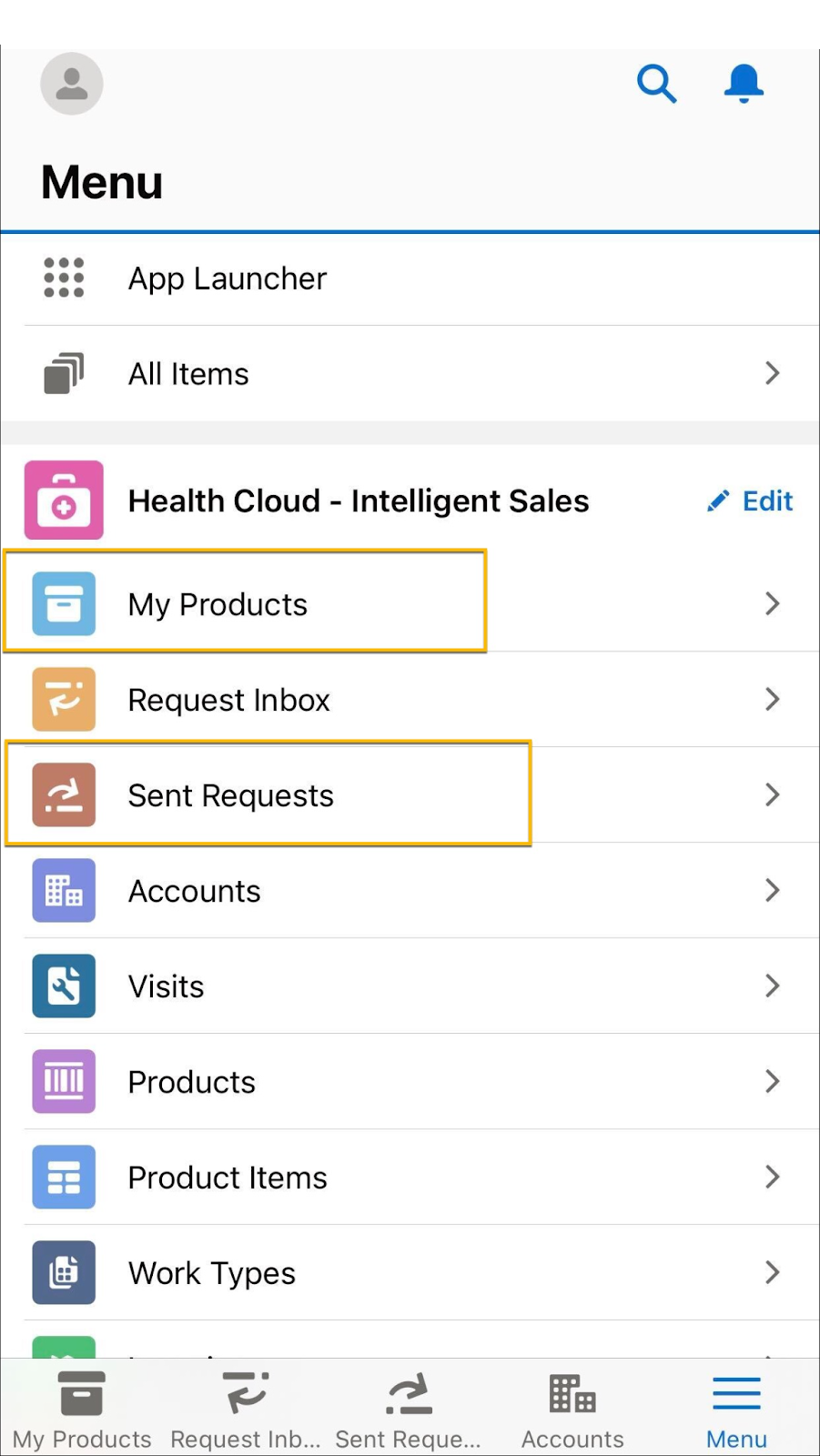The height and width of the screenshot is (1456, 820).
Task: Switch to the Request Inbox bottom tab
Action: click(246, 1410)
